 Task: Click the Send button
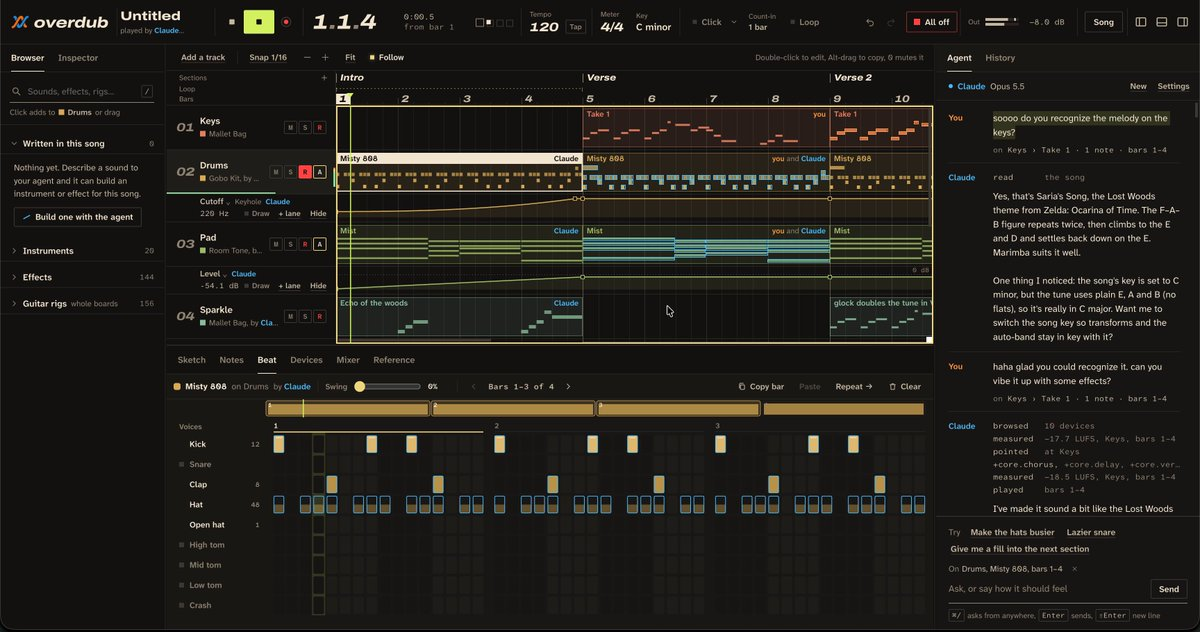click(x=1168, y=589)
